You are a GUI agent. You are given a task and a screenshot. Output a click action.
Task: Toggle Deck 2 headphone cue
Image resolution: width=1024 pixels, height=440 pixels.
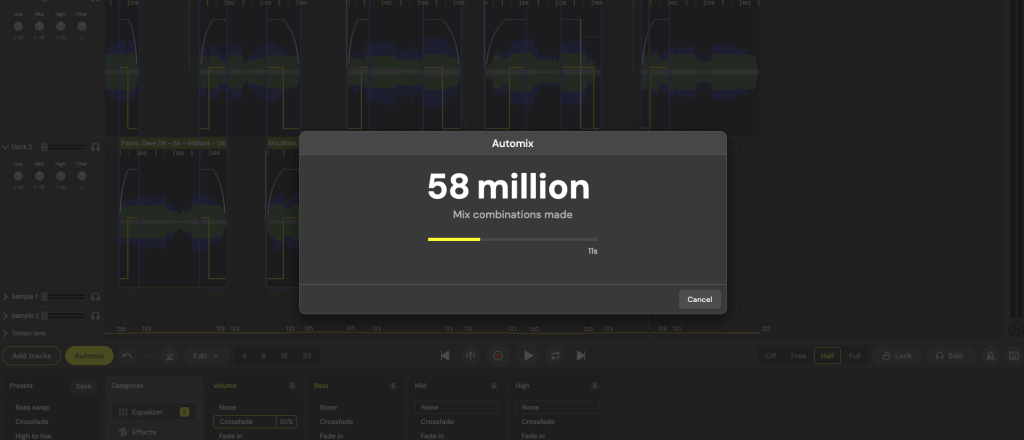[x=95, y=147]
